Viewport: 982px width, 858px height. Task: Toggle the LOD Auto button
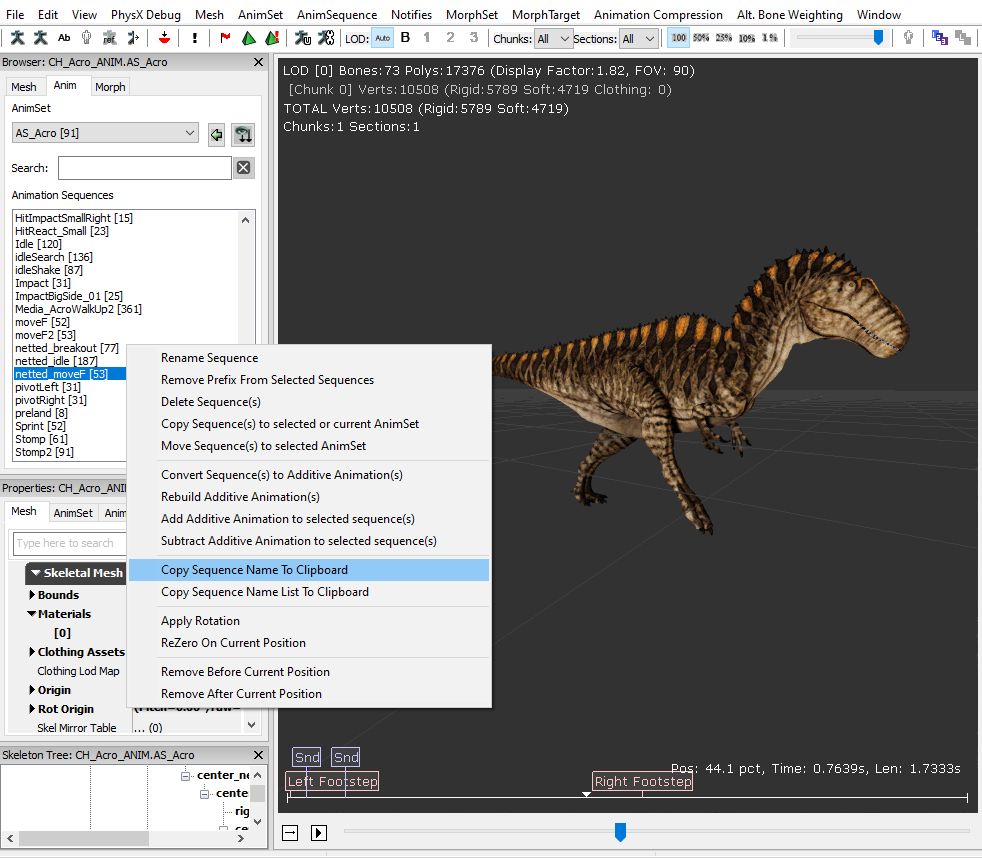click(383, 38)
